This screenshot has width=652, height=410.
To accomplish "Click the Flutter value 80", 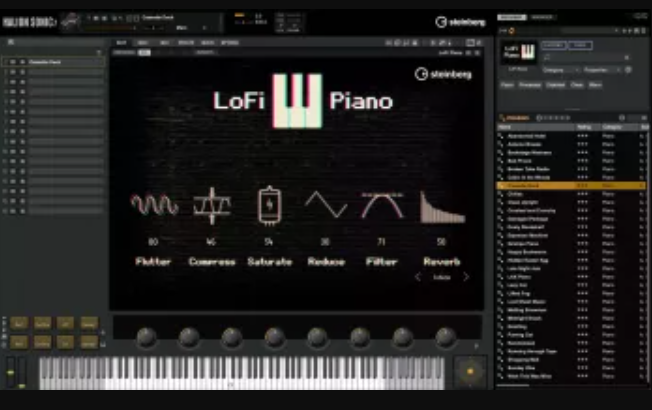I will pyautogui.click(x=153, y=242).
